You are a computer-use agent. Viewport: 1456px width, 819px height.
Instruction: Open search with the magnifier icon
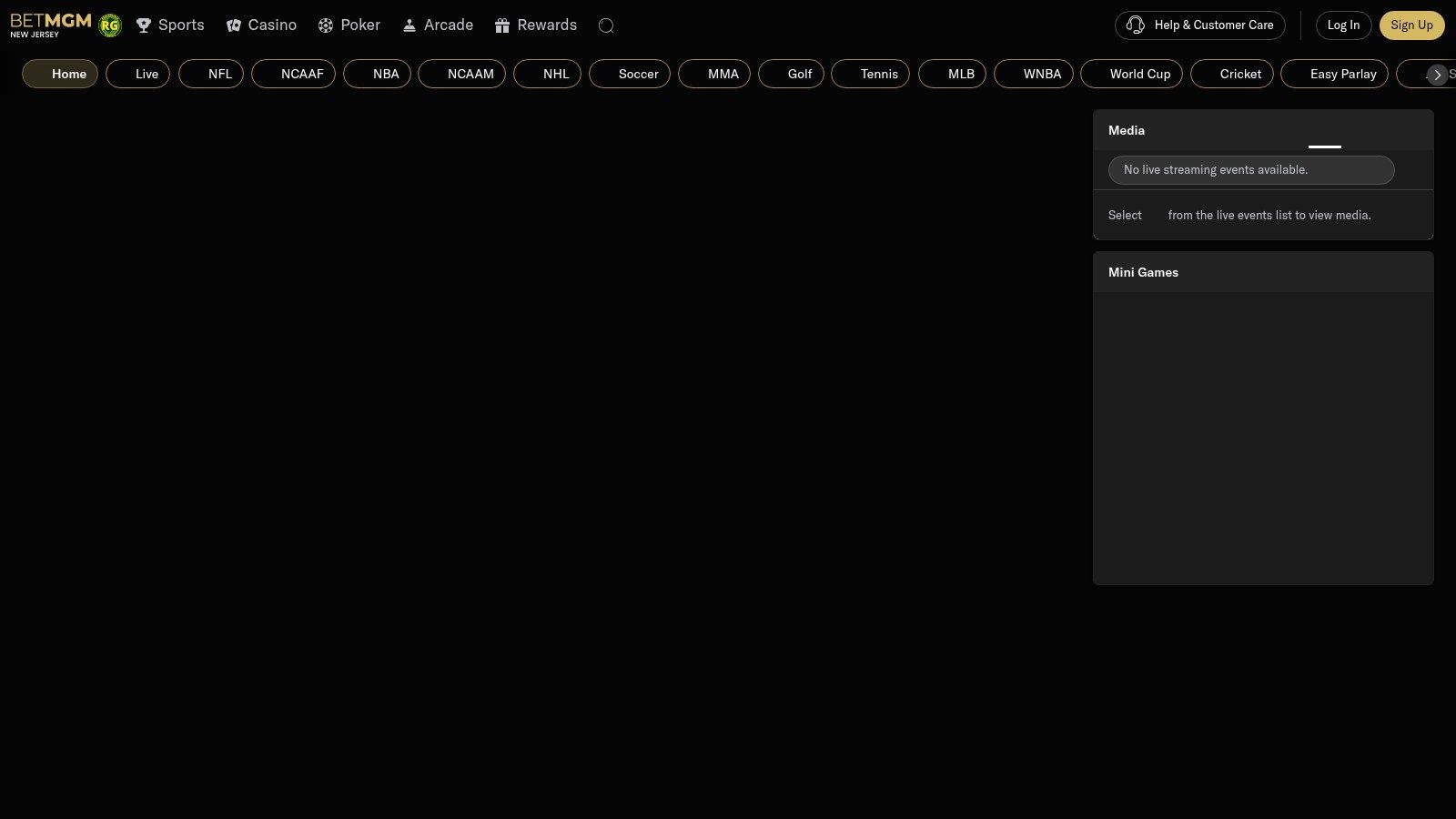click(x=606, y=25)
